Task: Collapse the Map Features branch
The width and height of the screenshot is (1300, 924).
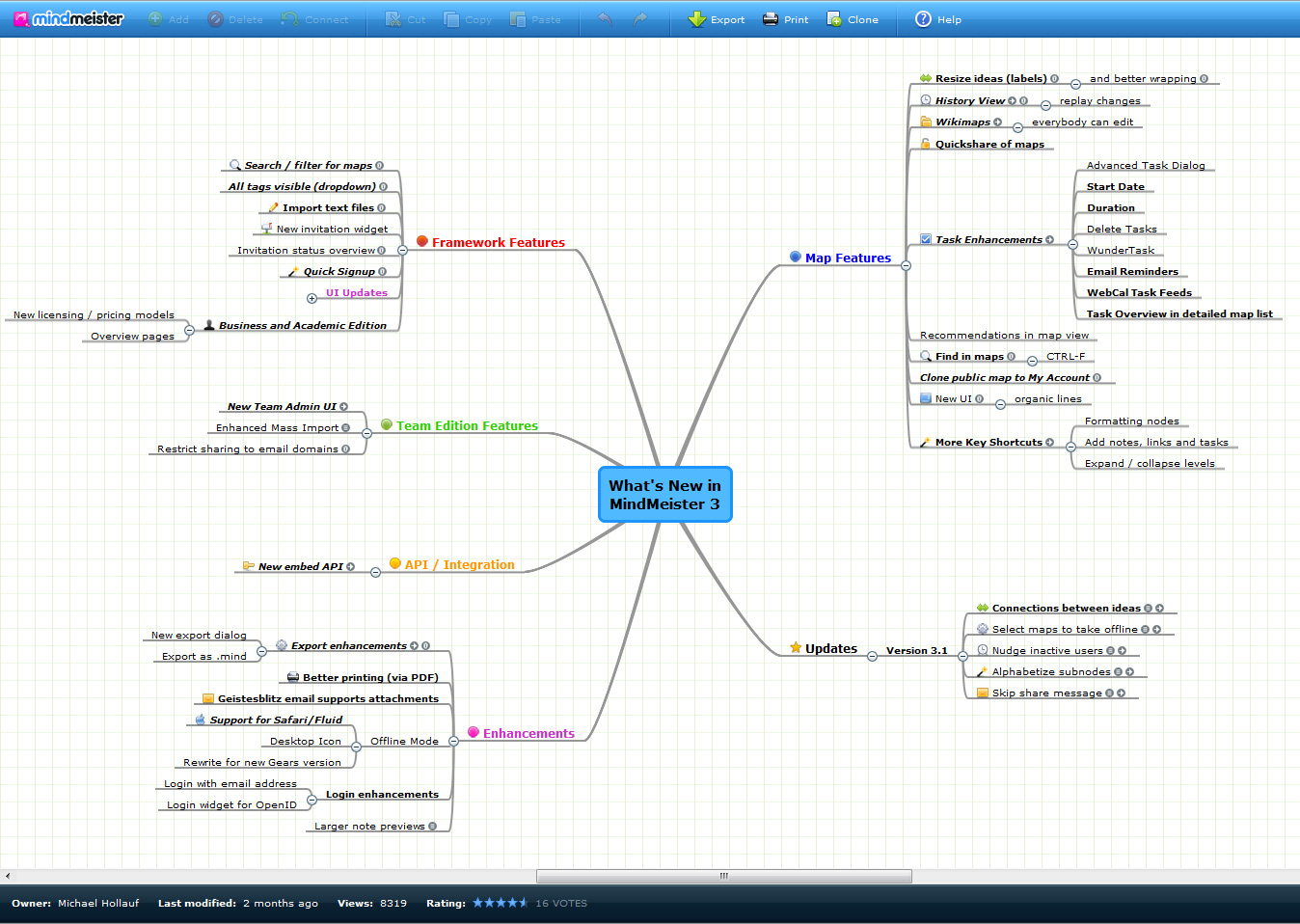Action: click(907, 266)
